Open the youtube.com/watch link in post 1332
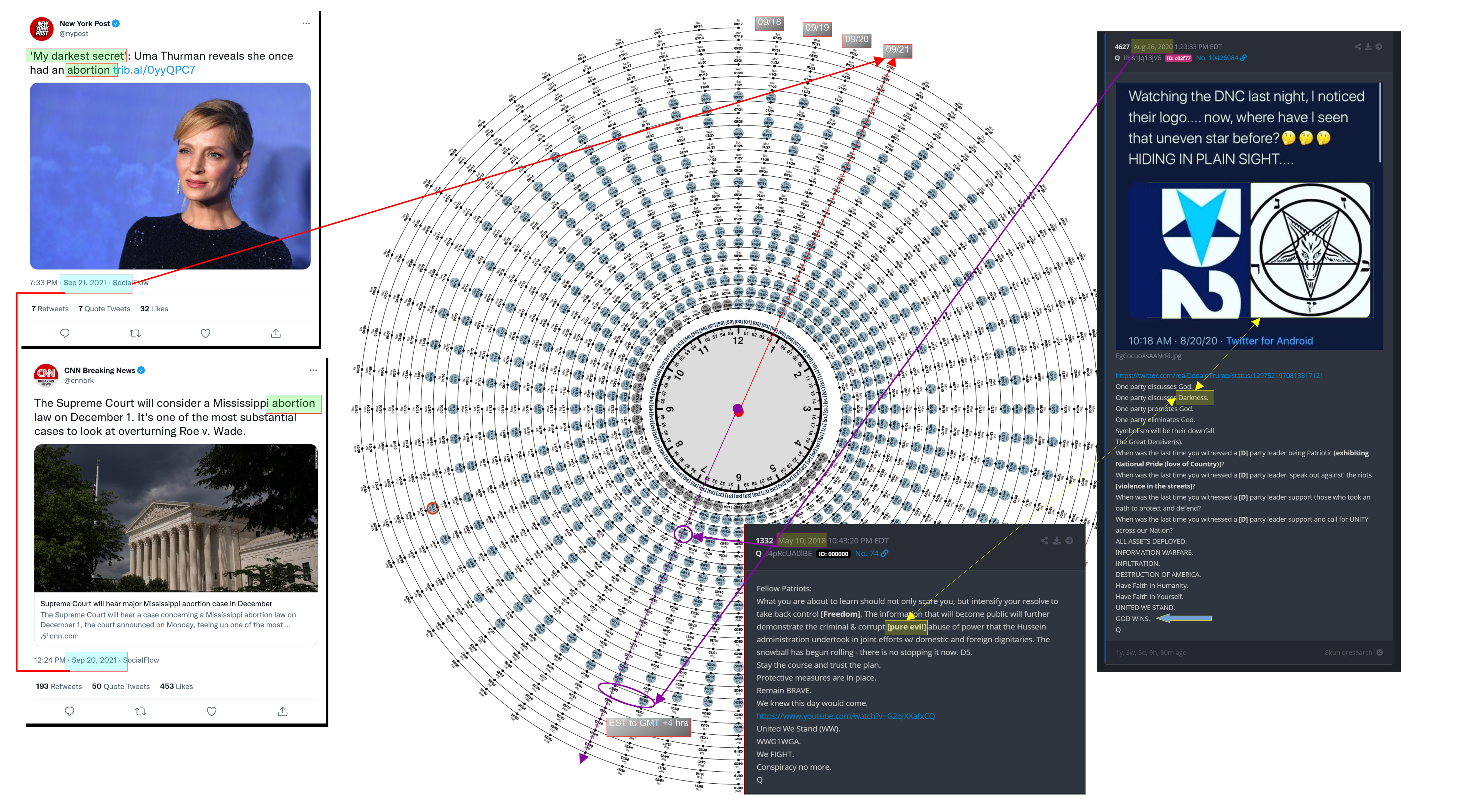This screenshot has height=812, width=1477. pyautogui.click(x=845, y=716)
